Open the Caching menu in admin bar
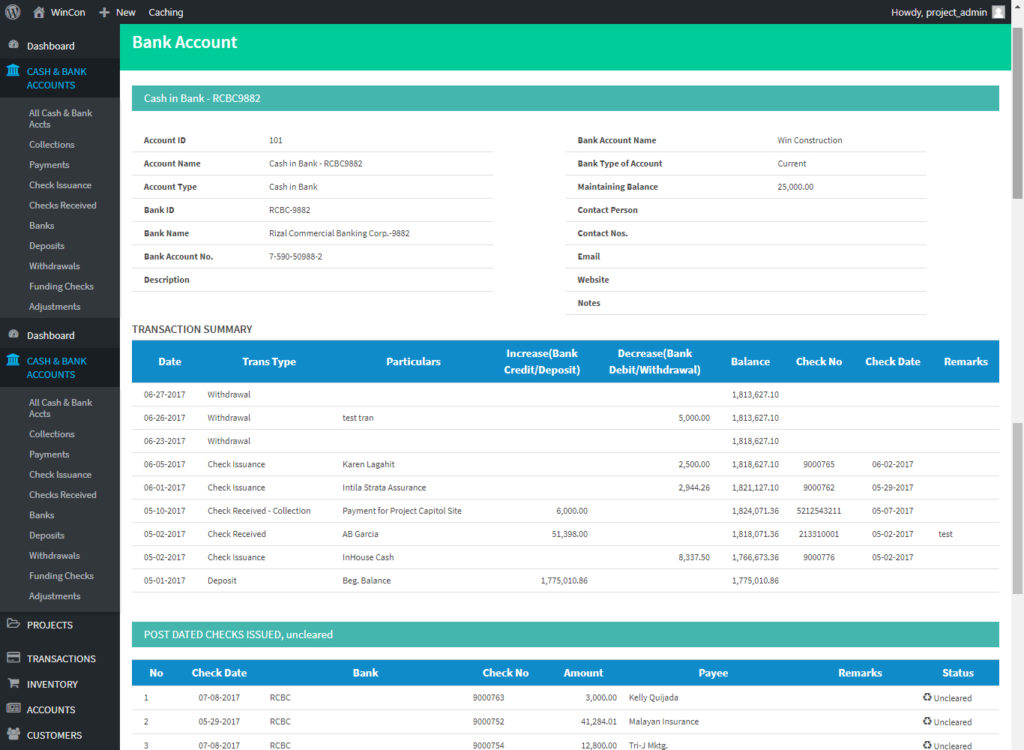The width and height of the screenshot is (1024, 750). pos(166,12)
